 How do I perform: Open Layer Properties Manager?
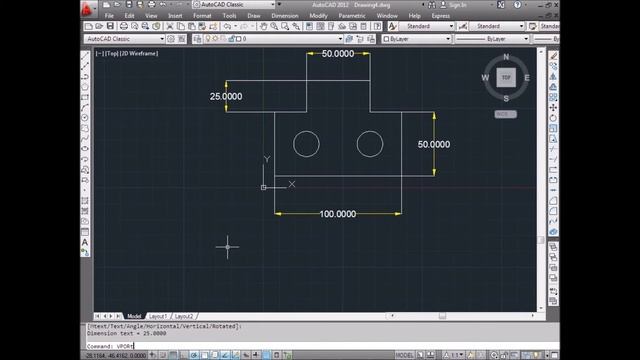[198, 39]
